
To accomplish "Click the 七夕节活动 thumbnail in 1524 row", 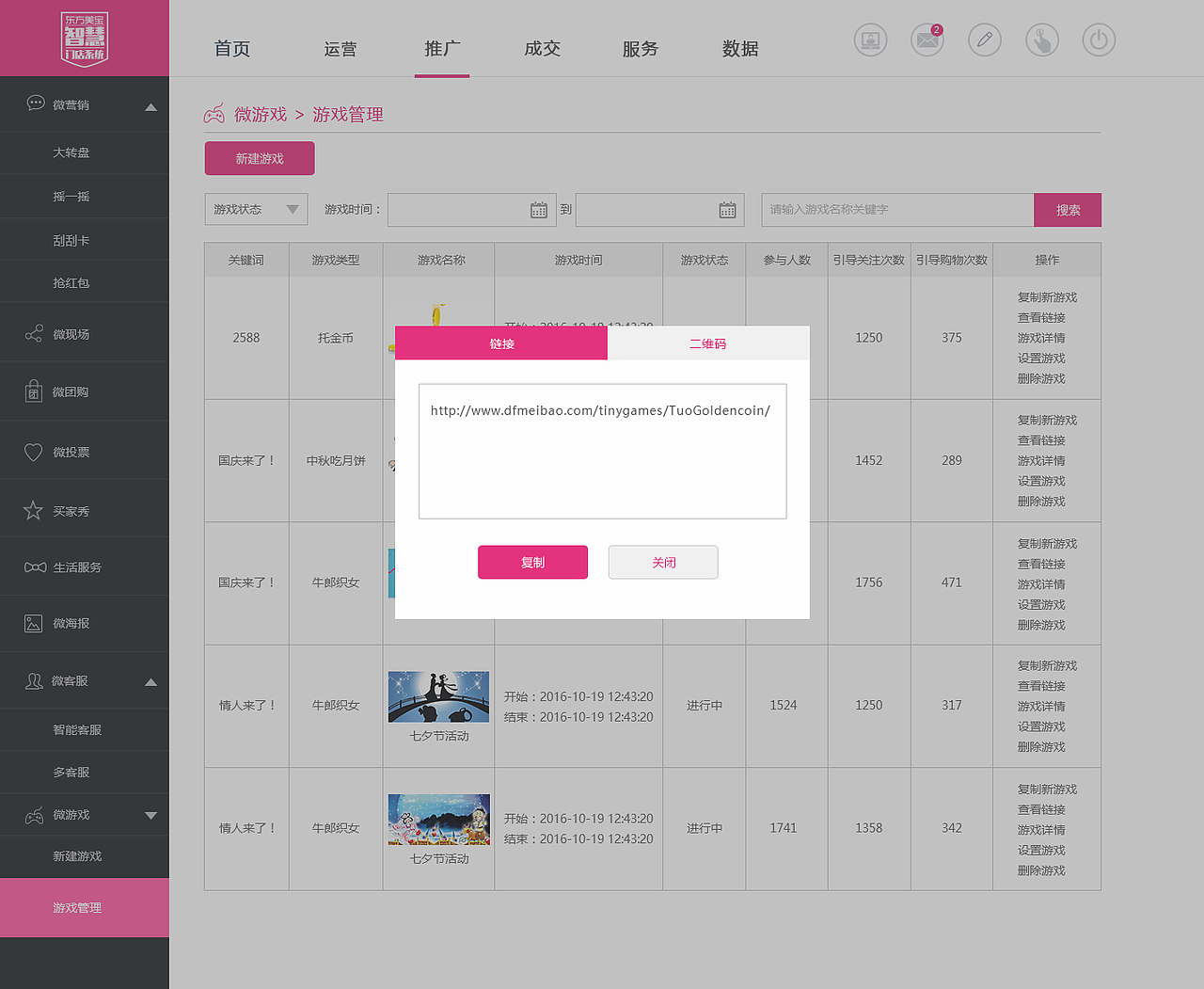I will [x=439, y=696].
